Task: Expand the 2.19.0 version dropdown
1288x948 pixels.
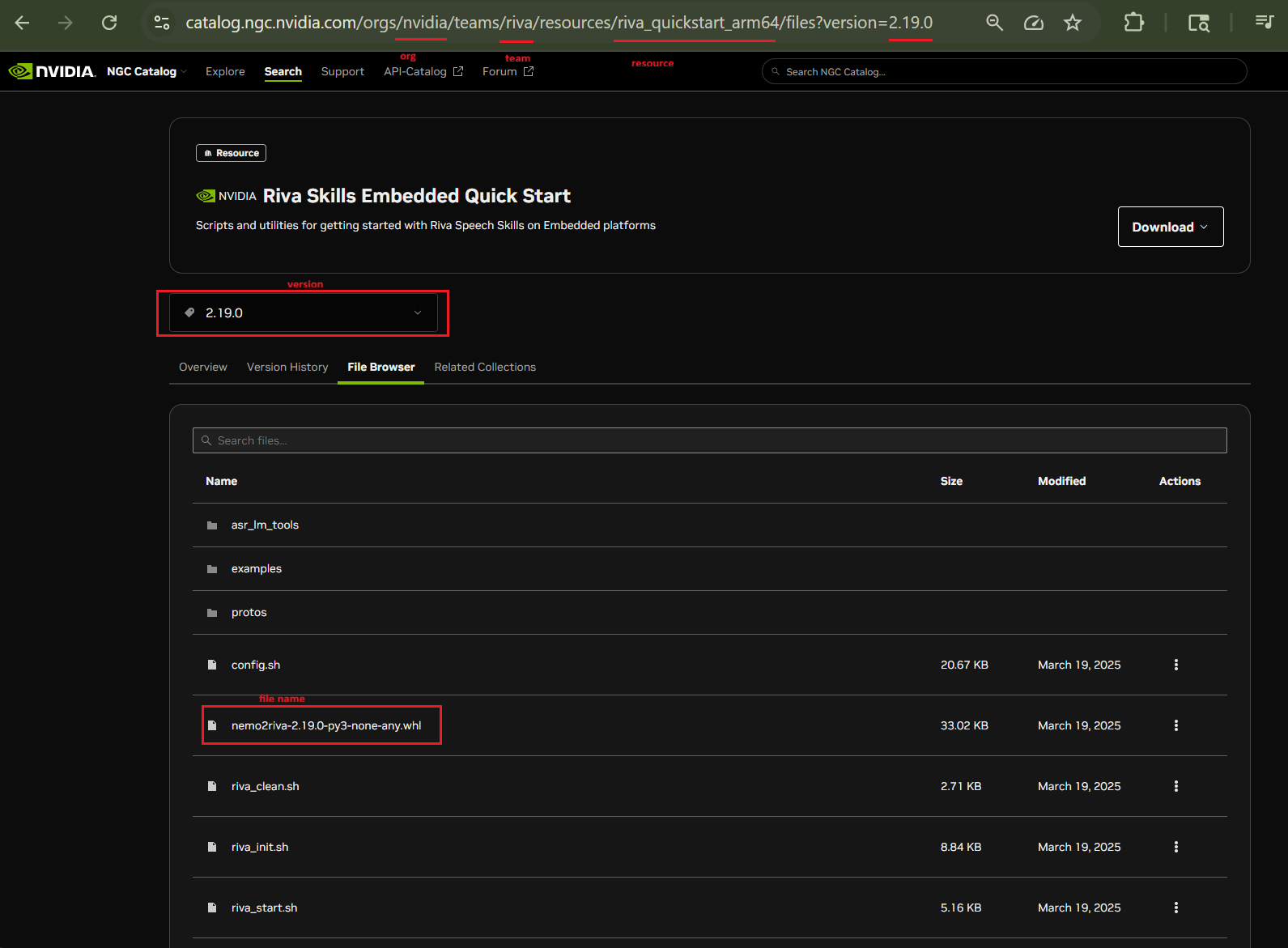Action: tap(304, 312)
